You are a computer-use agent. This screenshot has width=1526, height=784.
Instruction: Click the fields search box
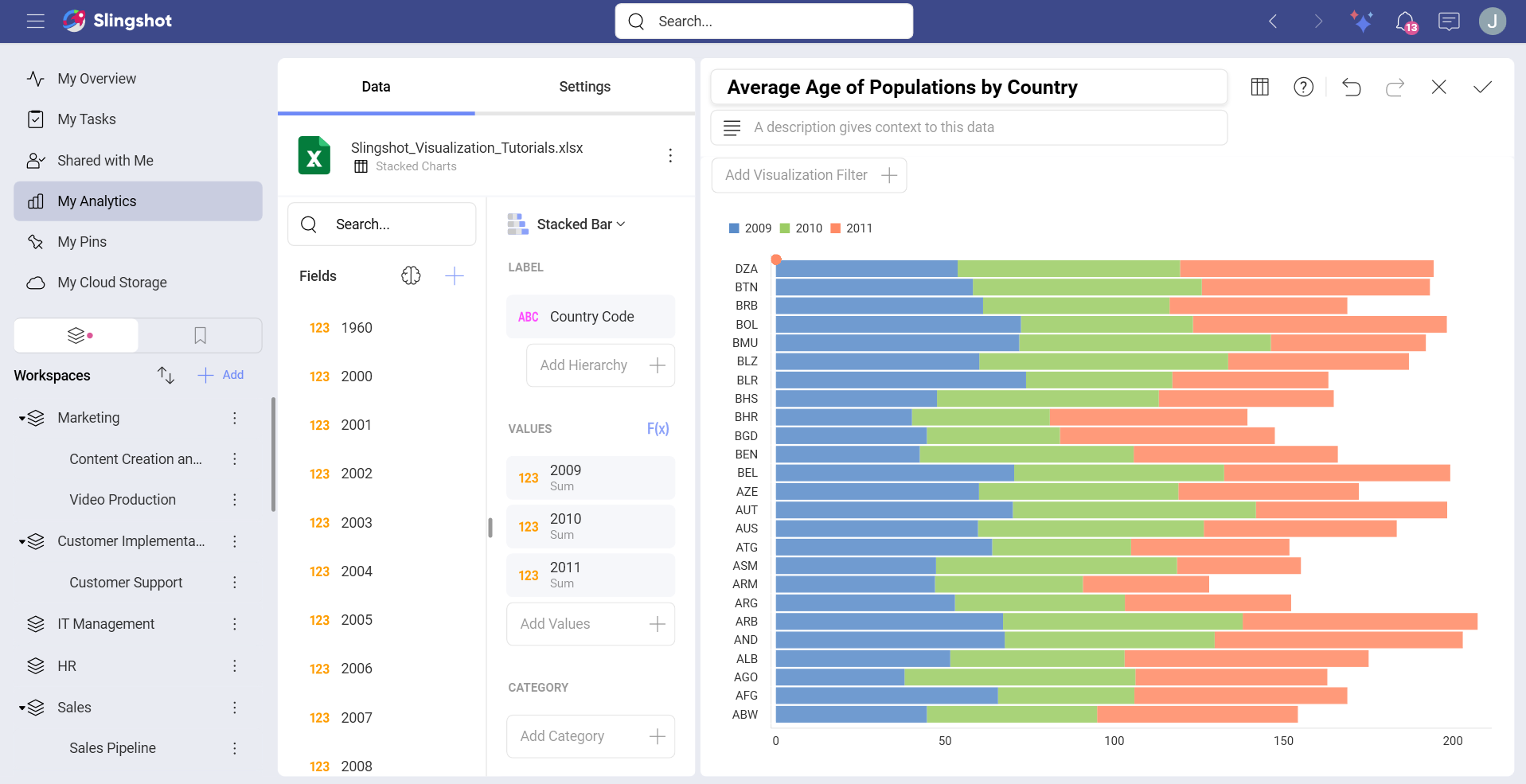[382, 224]
